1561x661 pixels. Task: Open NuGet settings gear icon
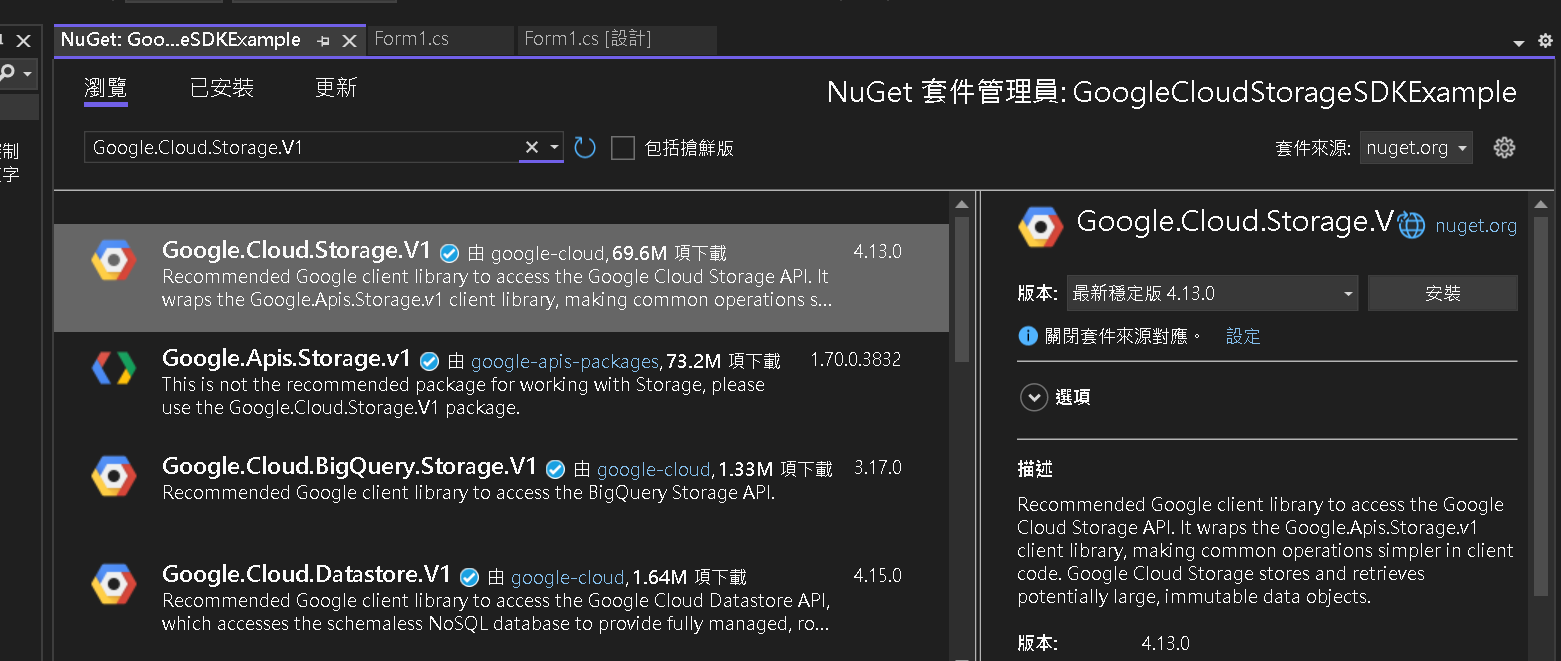tap(1504, 148)
